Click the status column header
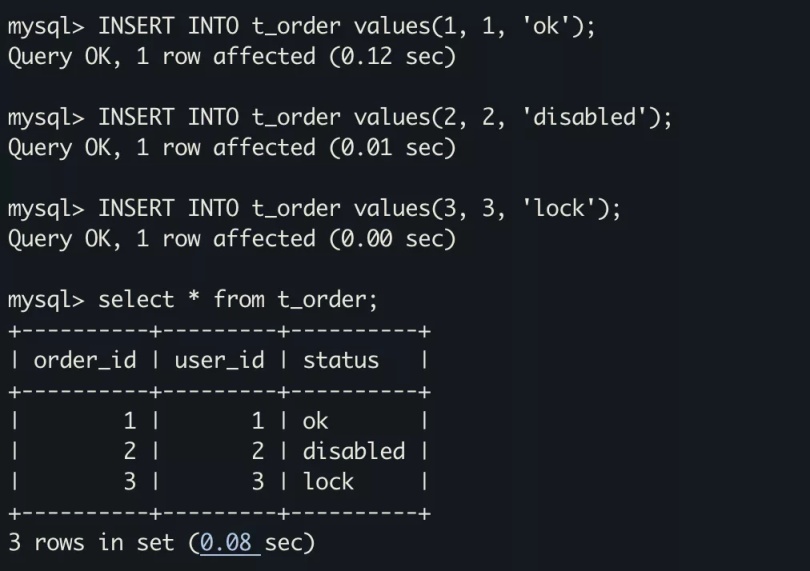The image size is (810, 571). click(341, 360)
